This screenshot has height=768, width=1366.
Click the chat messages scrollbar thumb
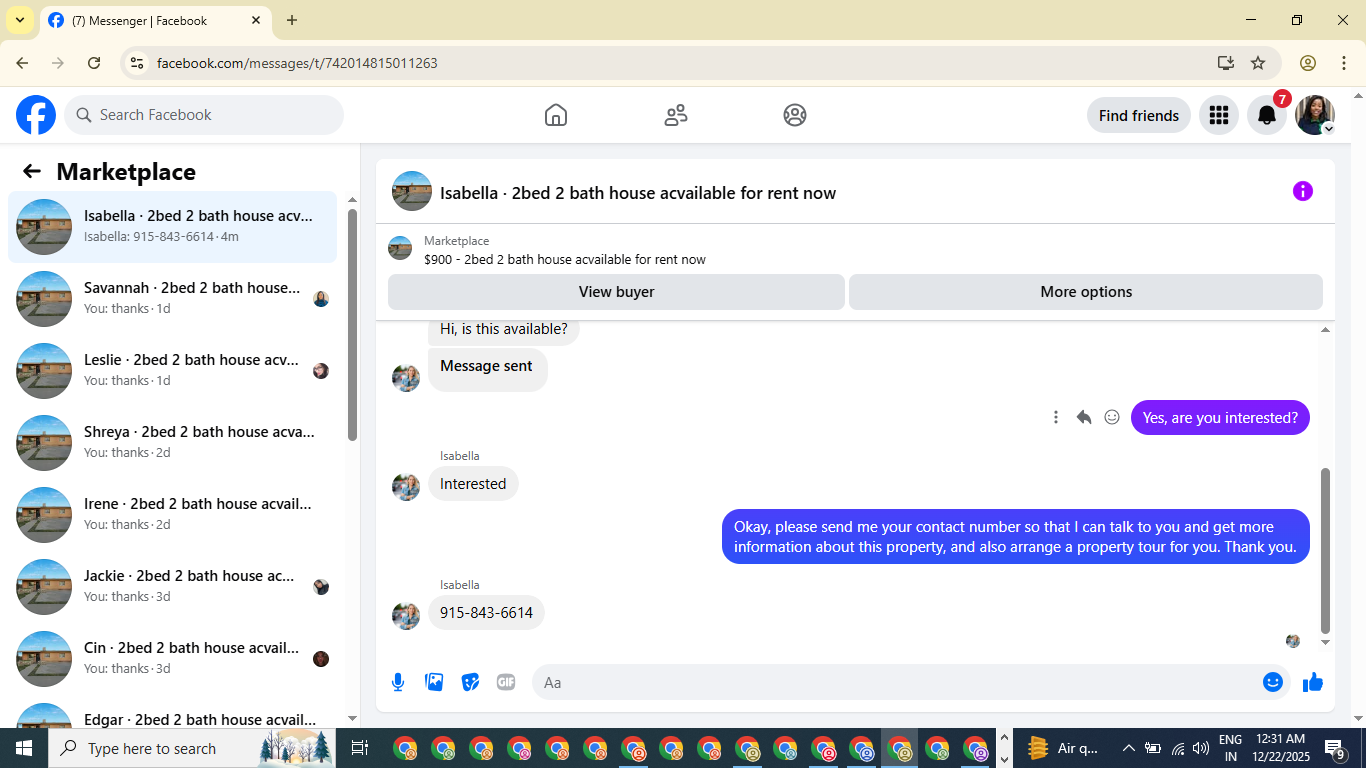1326,551
